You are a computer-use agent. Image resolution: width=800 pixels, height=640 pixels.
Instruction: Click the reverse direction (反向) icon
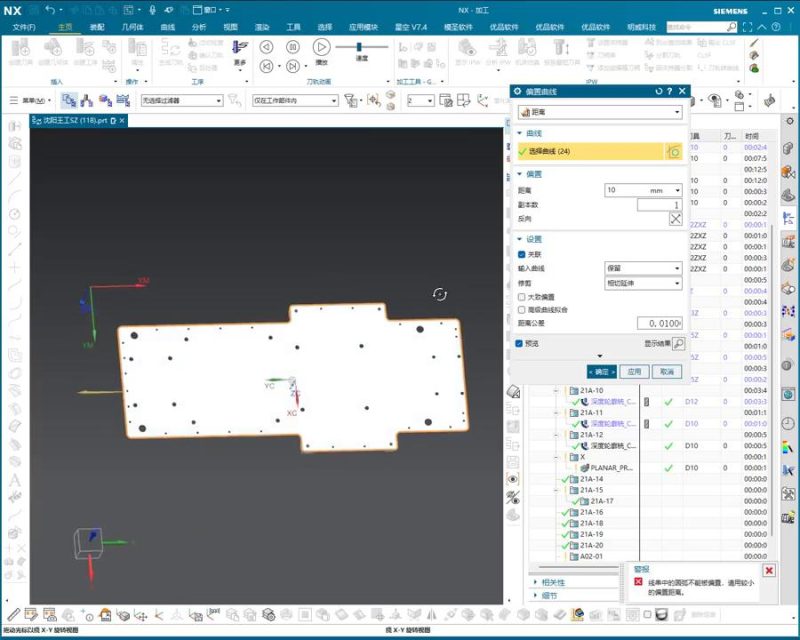[675, 219]
